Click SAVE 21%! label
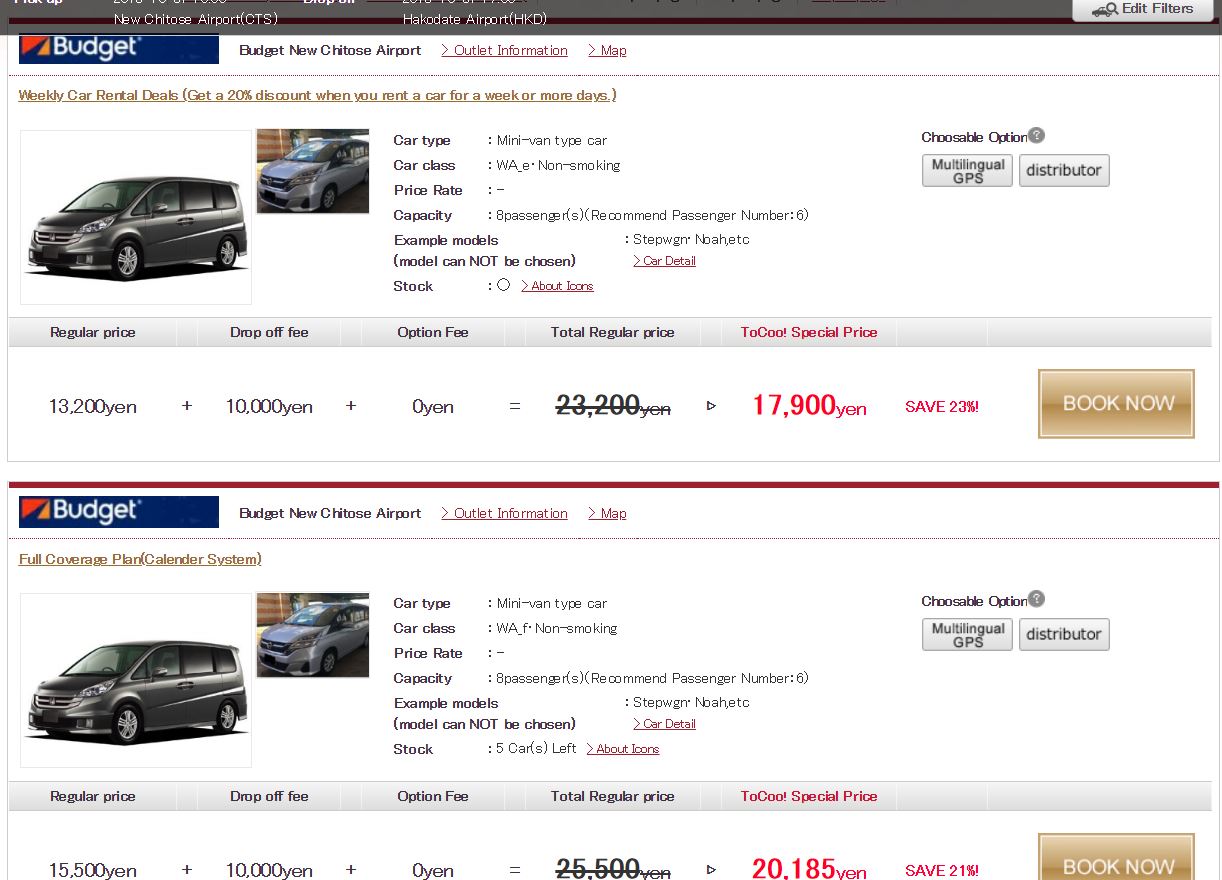This screenshot has width=1222, height=880. [942, 870]
